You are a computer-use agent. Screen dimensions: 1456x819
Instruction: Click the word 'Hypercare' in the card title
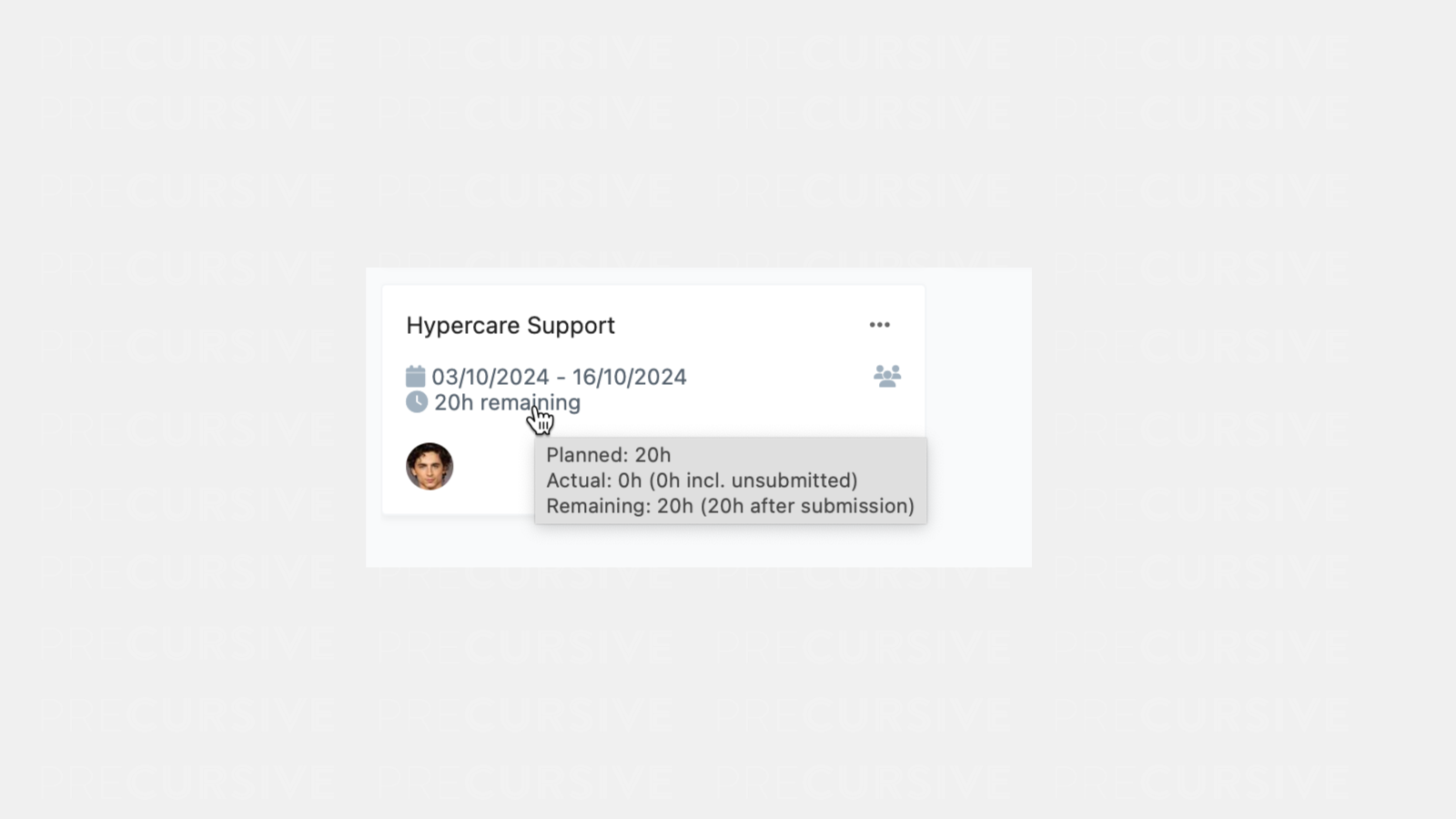463,326
